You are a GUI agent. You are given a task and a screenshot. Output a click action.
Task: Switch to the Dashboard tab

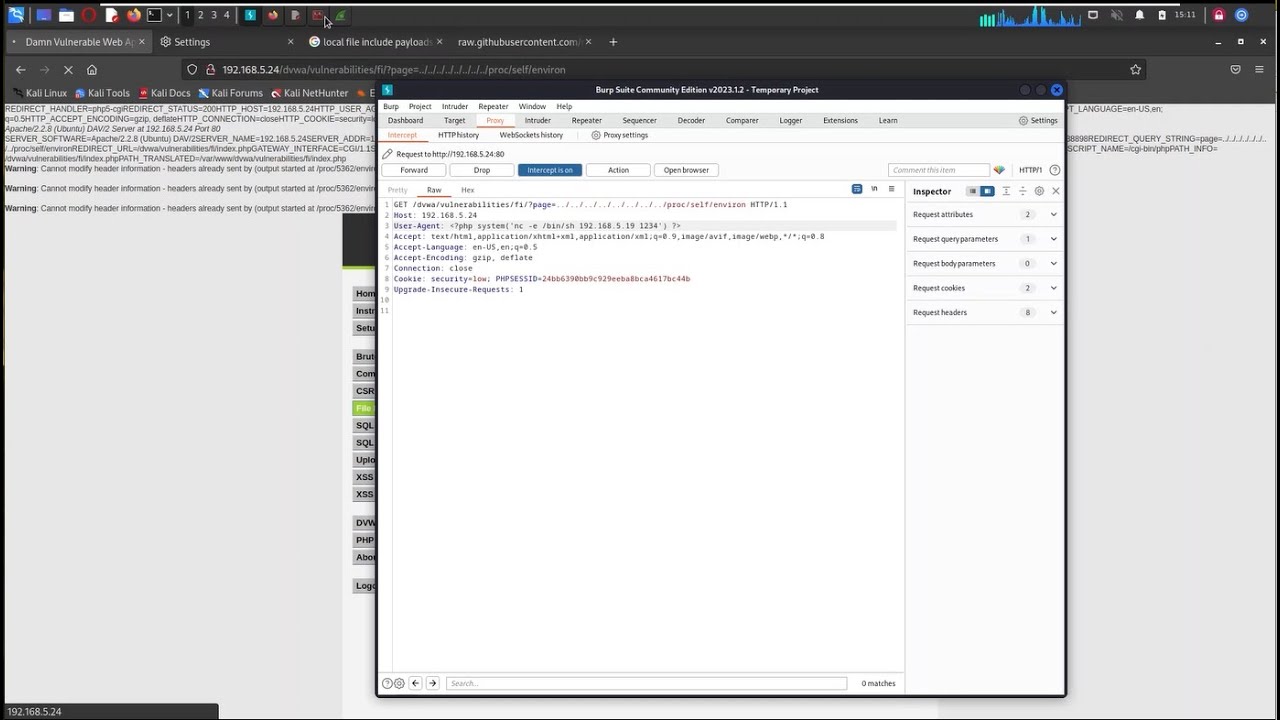tap(405, 120)
